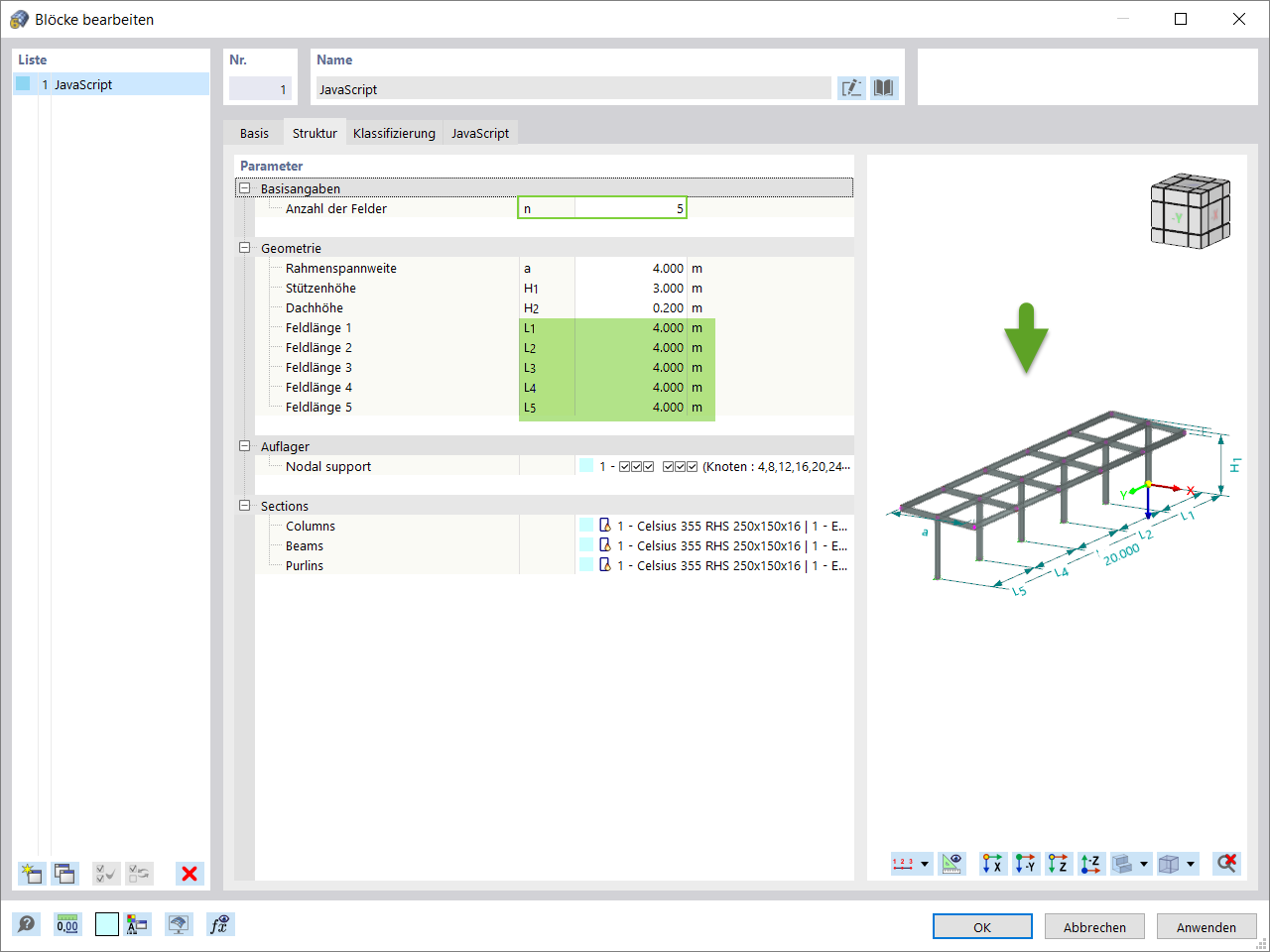Collapse the Geometrie group
The height and width of the screenshot is (952, 1270).
click(245, 248)
